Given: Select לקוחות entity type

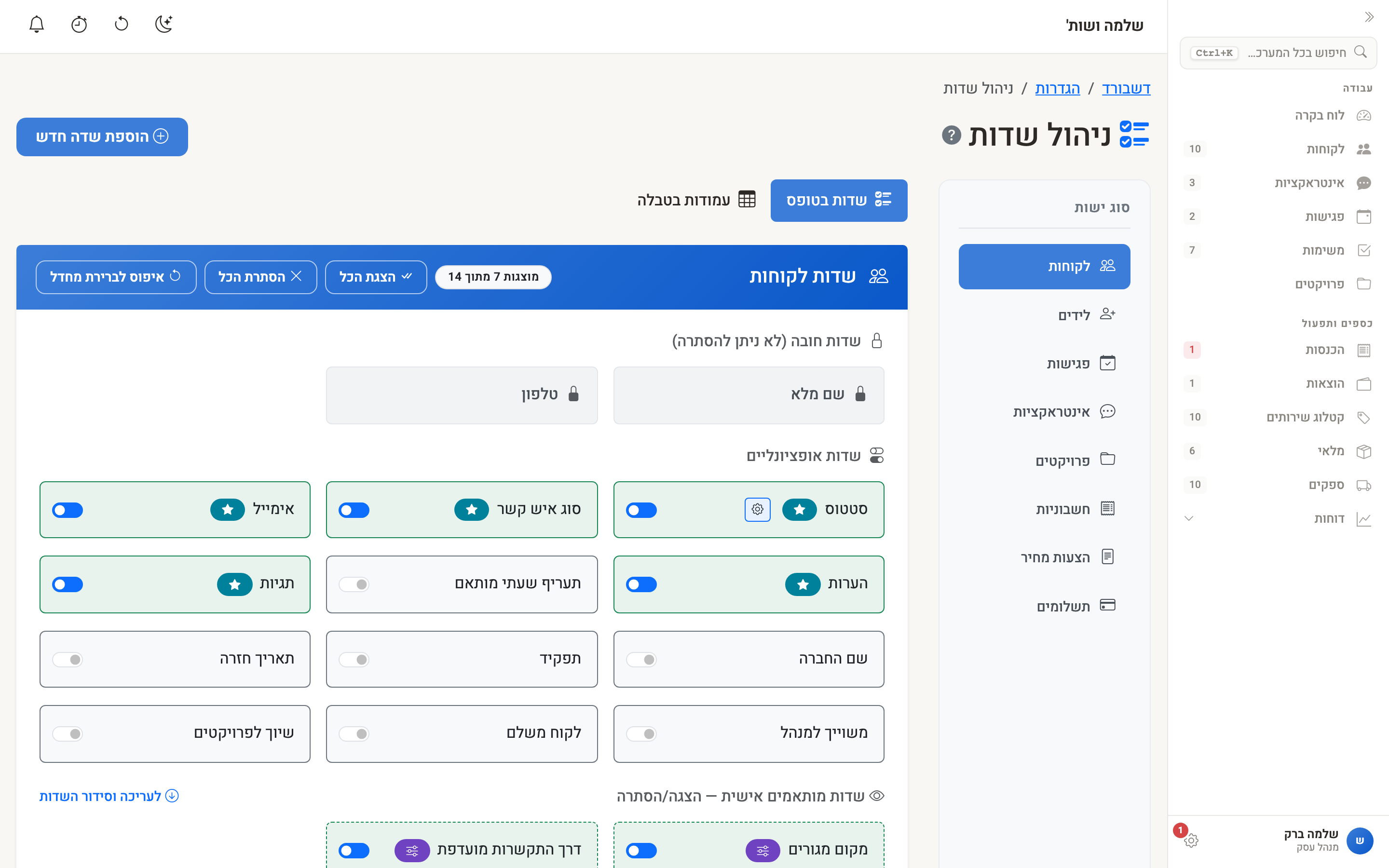Looking at the screenshot, I should [1044, 266].
